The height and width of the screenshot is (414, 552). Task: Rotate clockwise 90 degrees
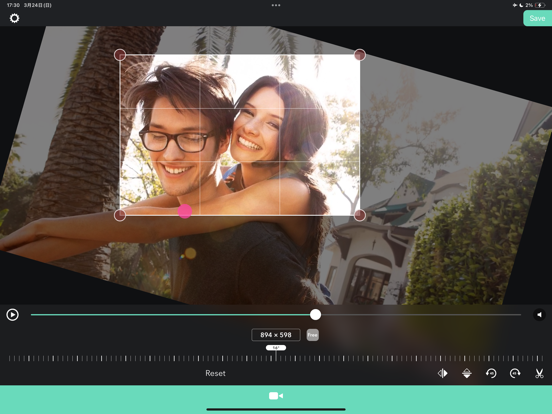(515, 373)
